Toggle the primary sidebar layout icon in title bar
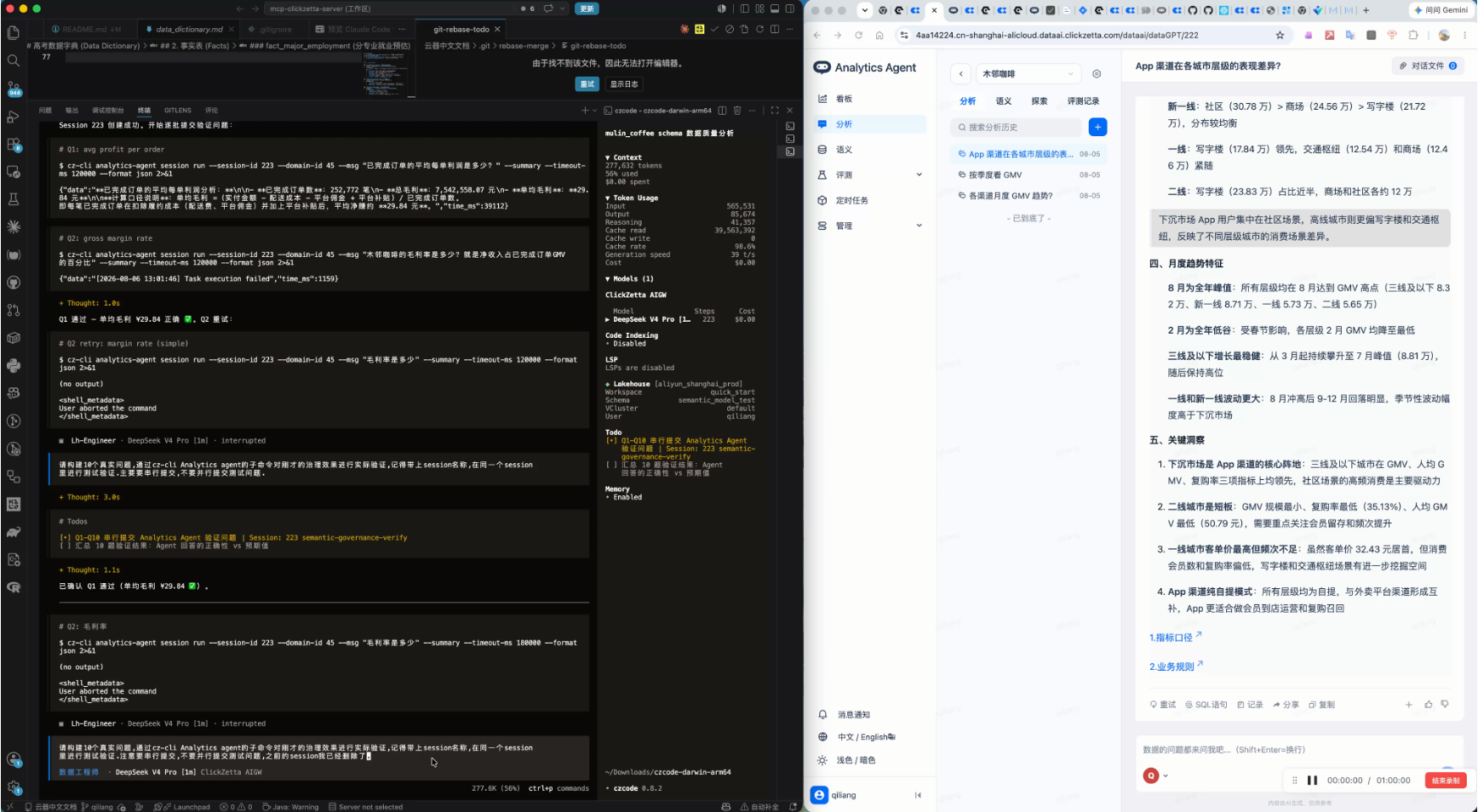This screenshot has width=1478, height=812. (x=744, y=9)
